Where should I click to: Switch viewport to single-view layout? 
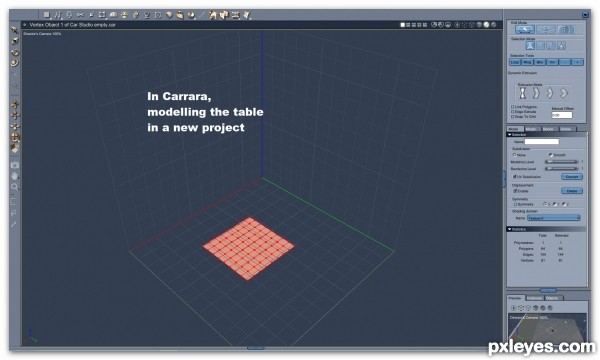click(x=403, y=25)
